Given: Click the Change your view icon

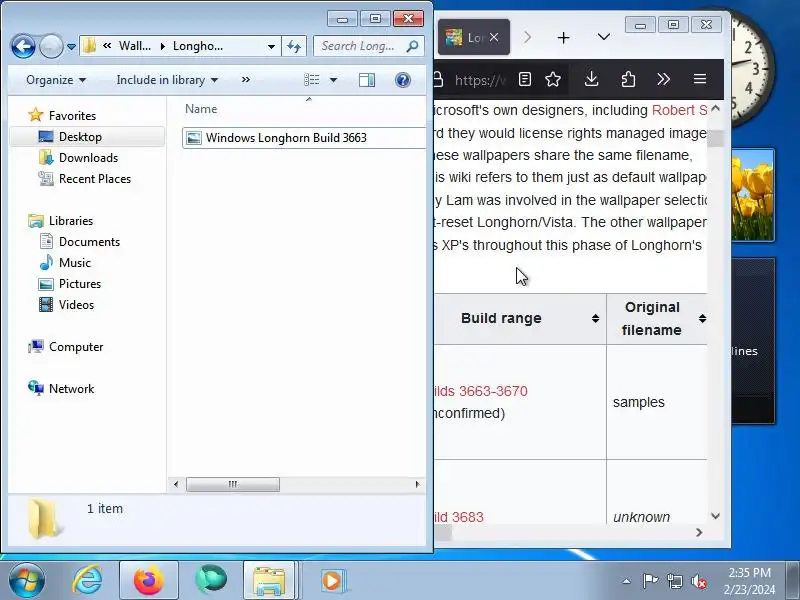Looking at the screenshot, I should pos(312,80).
